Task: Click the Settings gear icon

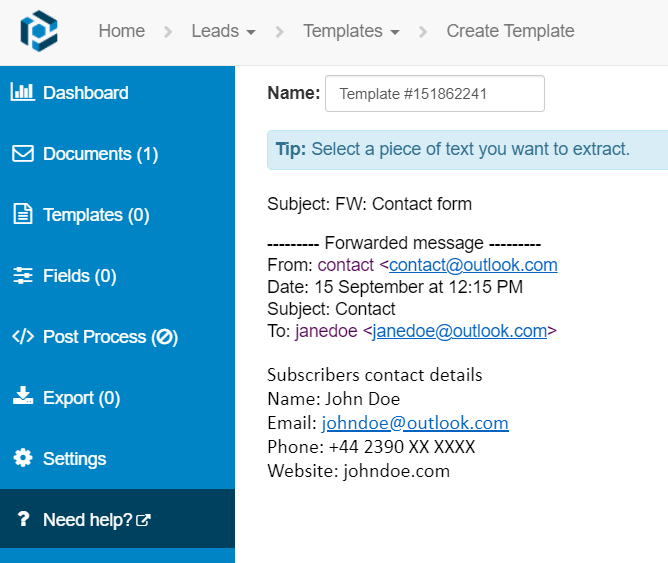Action: [22, 458]
